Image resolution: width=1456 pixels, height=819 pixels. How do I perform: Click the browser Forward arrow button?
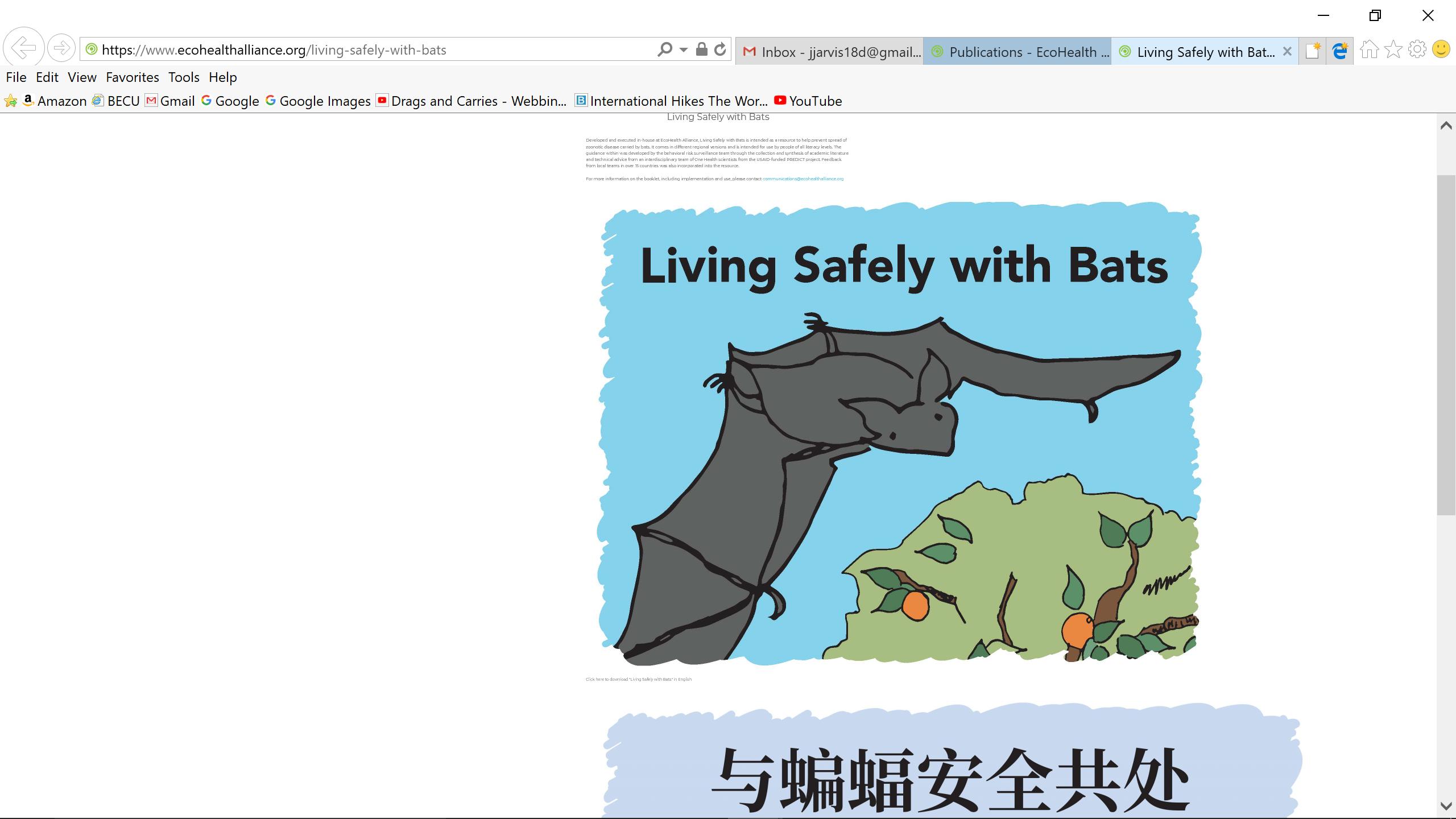(61, 48)
